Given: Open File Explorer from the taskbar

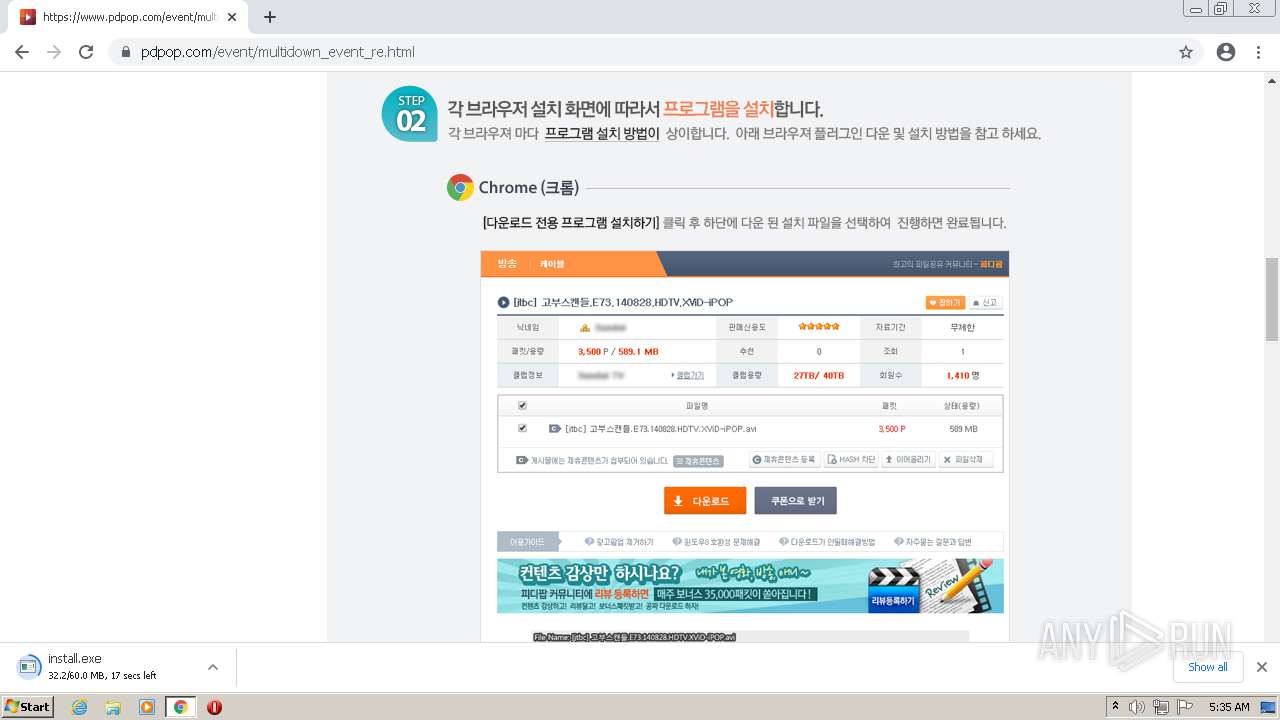Looking at the screenshot, I should pyautogui.click(x=113, y=707).
